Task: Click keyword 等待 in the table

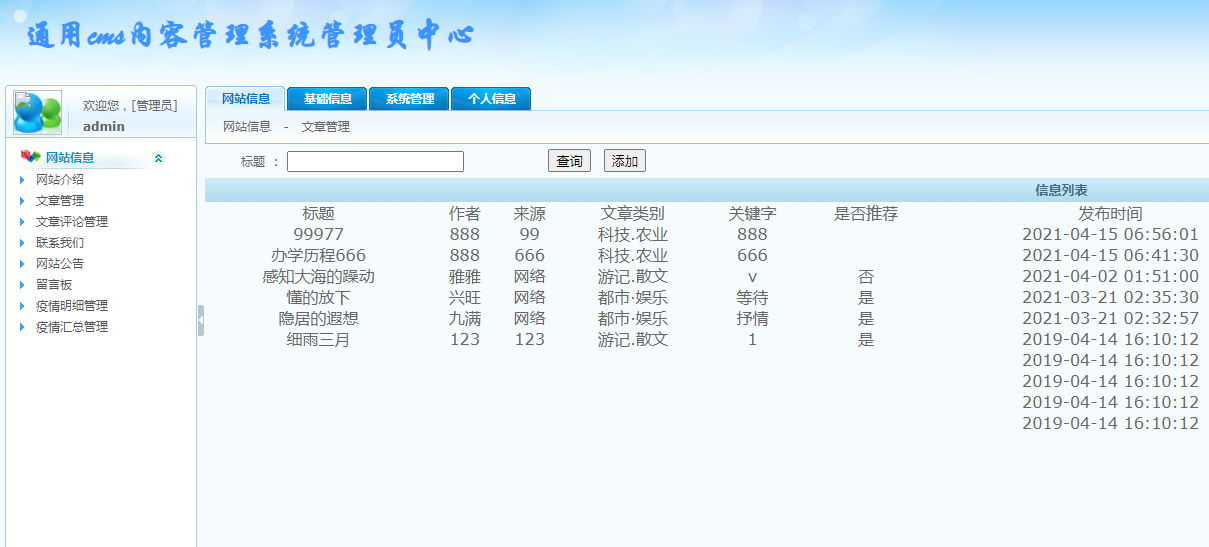Action: pyautogui.click(x=752, y=298)
